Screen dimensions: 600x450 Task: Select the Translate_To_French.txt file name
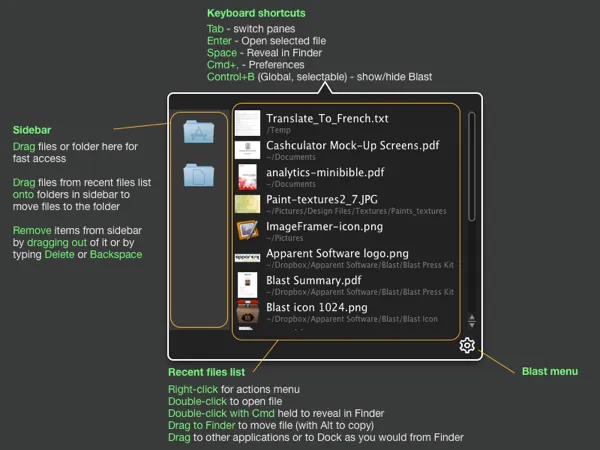(327, 119)
